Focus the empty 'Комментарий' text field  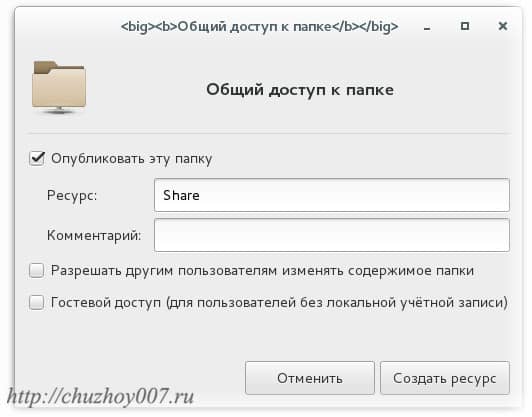332,235
